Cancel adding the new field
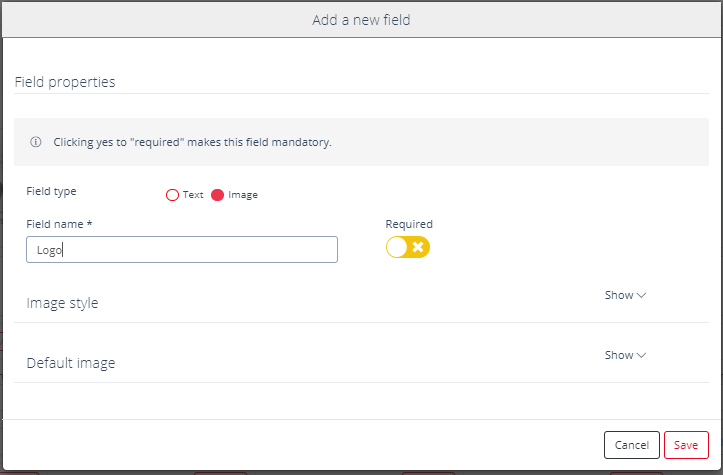The height and width of the screenshot is (475, 723). 632,445
